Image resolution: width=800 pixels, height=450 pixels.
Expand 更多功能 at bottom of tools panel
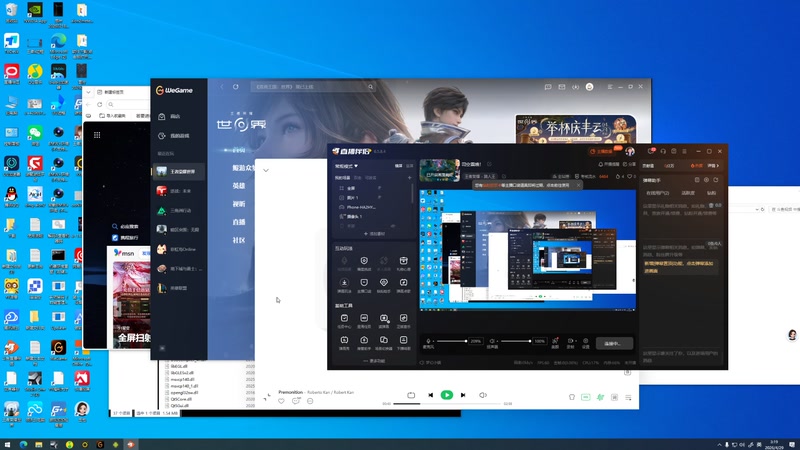pyautogui.click(x=374, y=361)
